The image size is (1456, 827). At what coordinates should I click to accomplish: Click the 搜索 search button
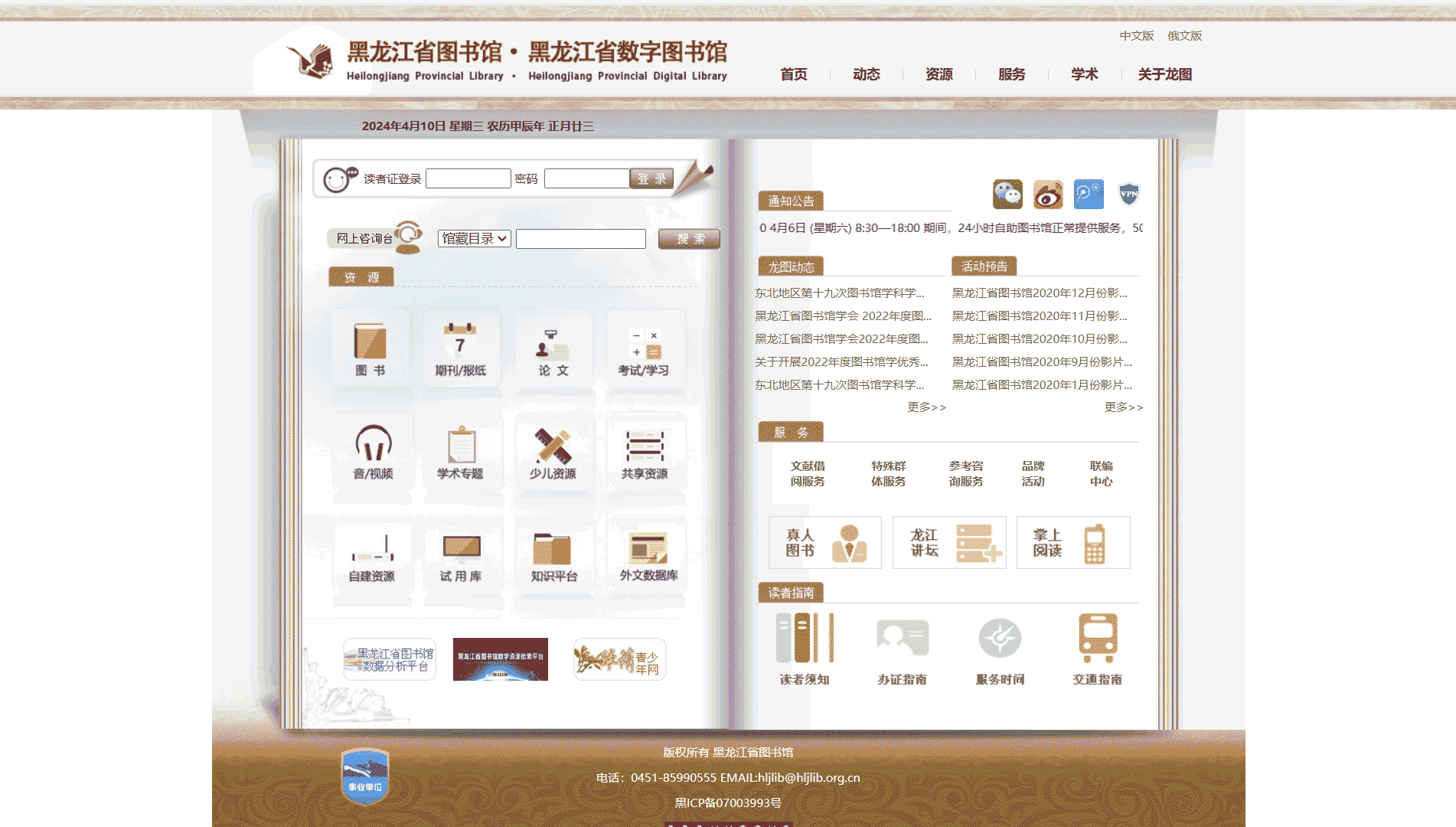click(x=690, y=239)
